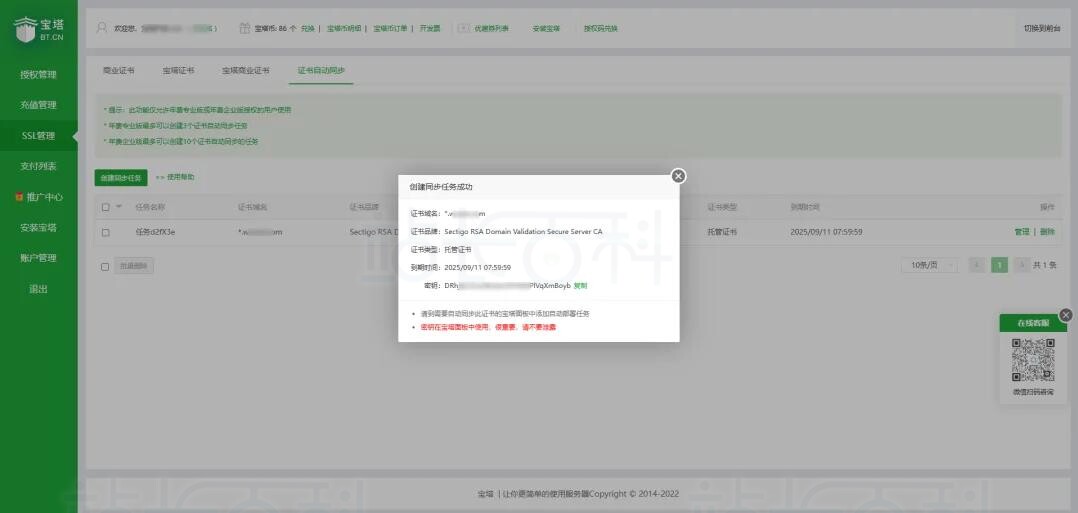Viewport: 1078px width, 513px height.
Task: Open 授权管理 in the sidebar
Action: click(x=38, y=75)
